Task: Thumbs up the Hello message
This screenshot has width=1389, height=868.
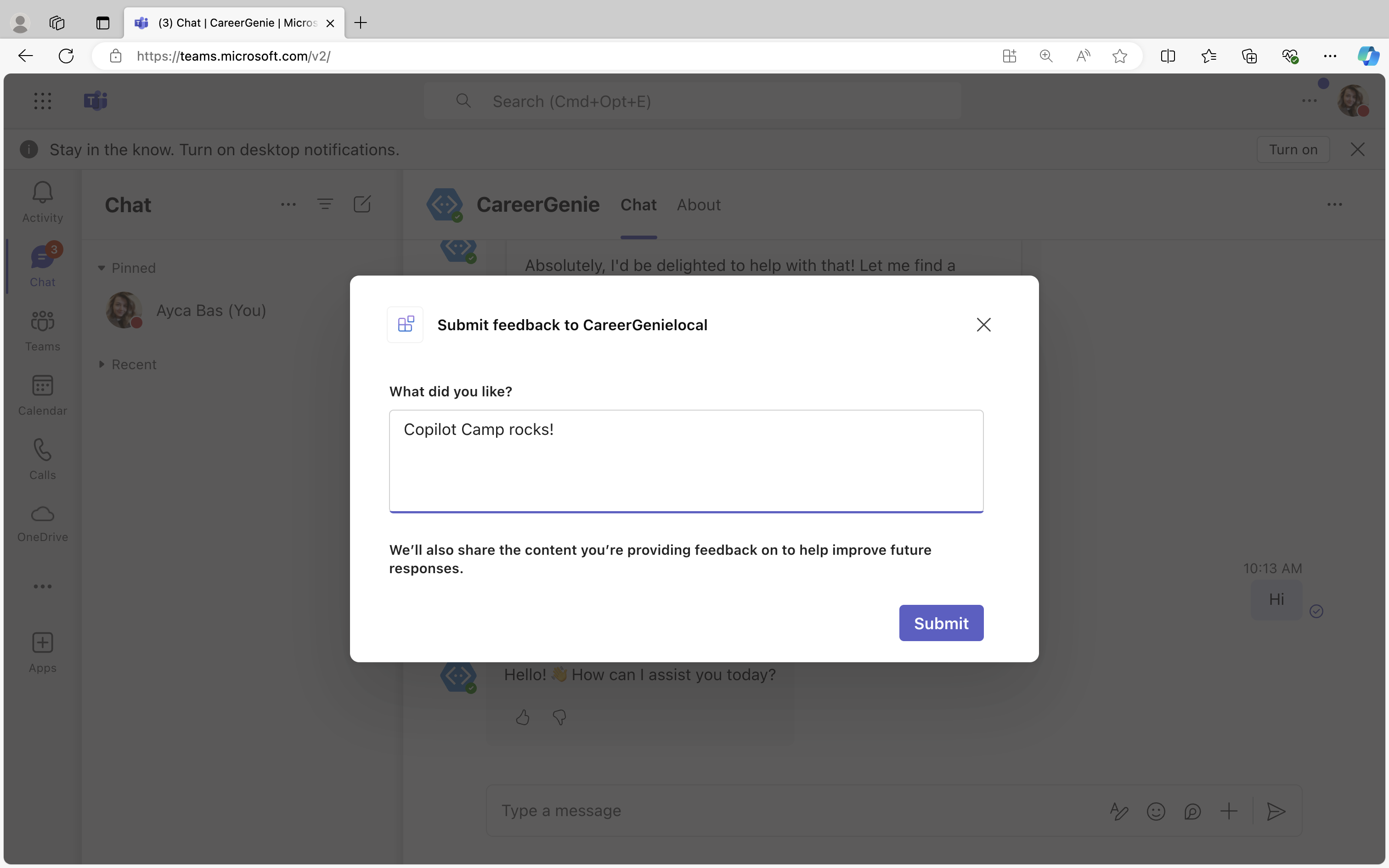Action: [x=522, y=717]
